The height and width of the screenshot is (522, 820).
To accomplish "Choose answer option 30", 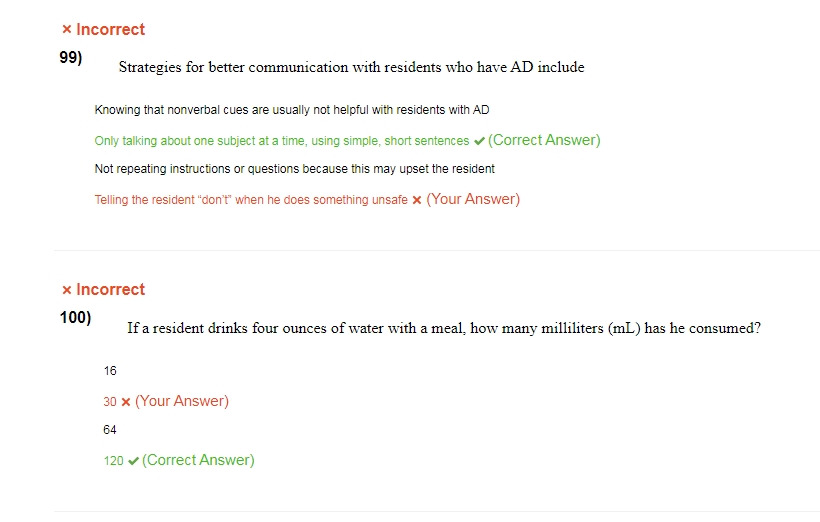I will 110,402.
